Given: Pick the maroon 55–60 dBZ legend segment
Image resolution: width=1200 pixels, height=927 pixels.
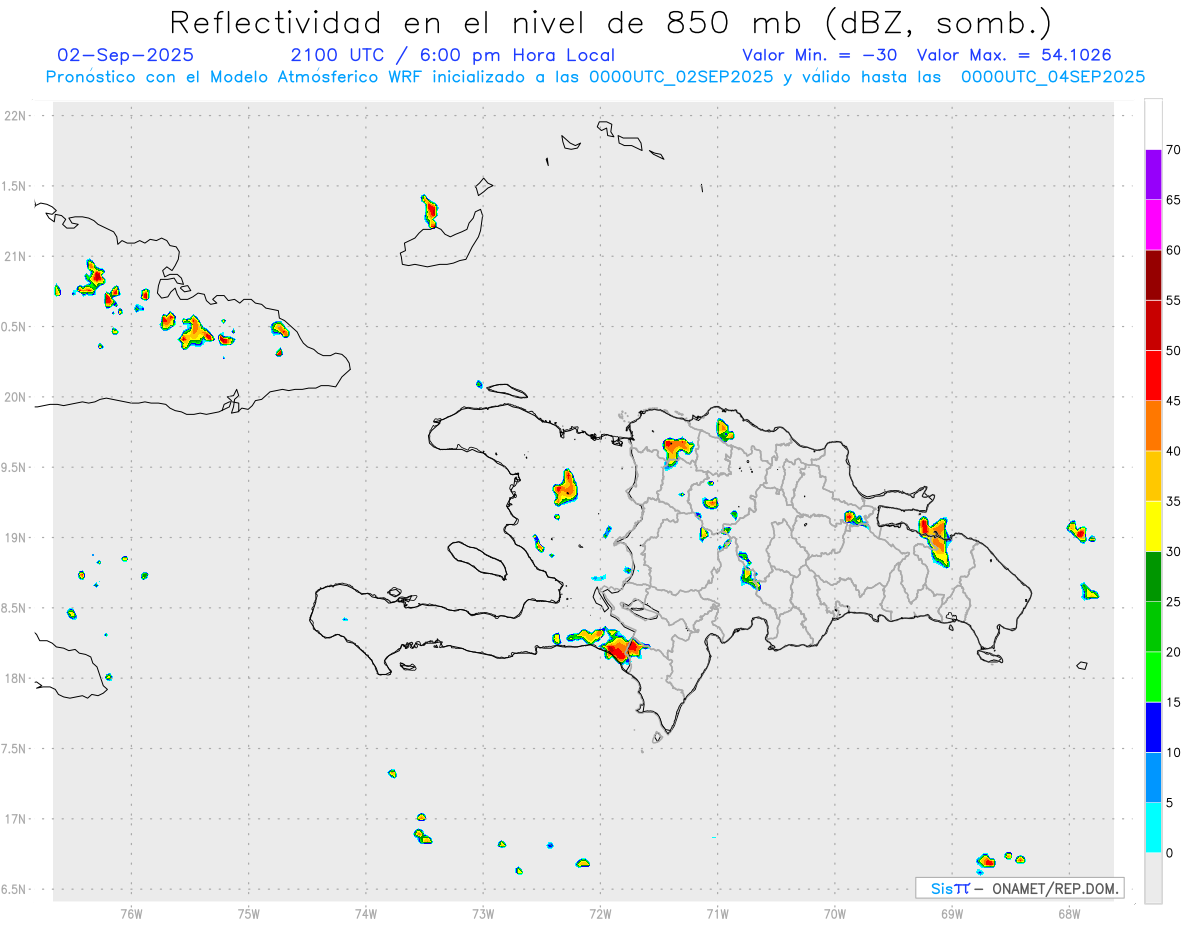Looking at the screenshot, I should coord(1153,275).
